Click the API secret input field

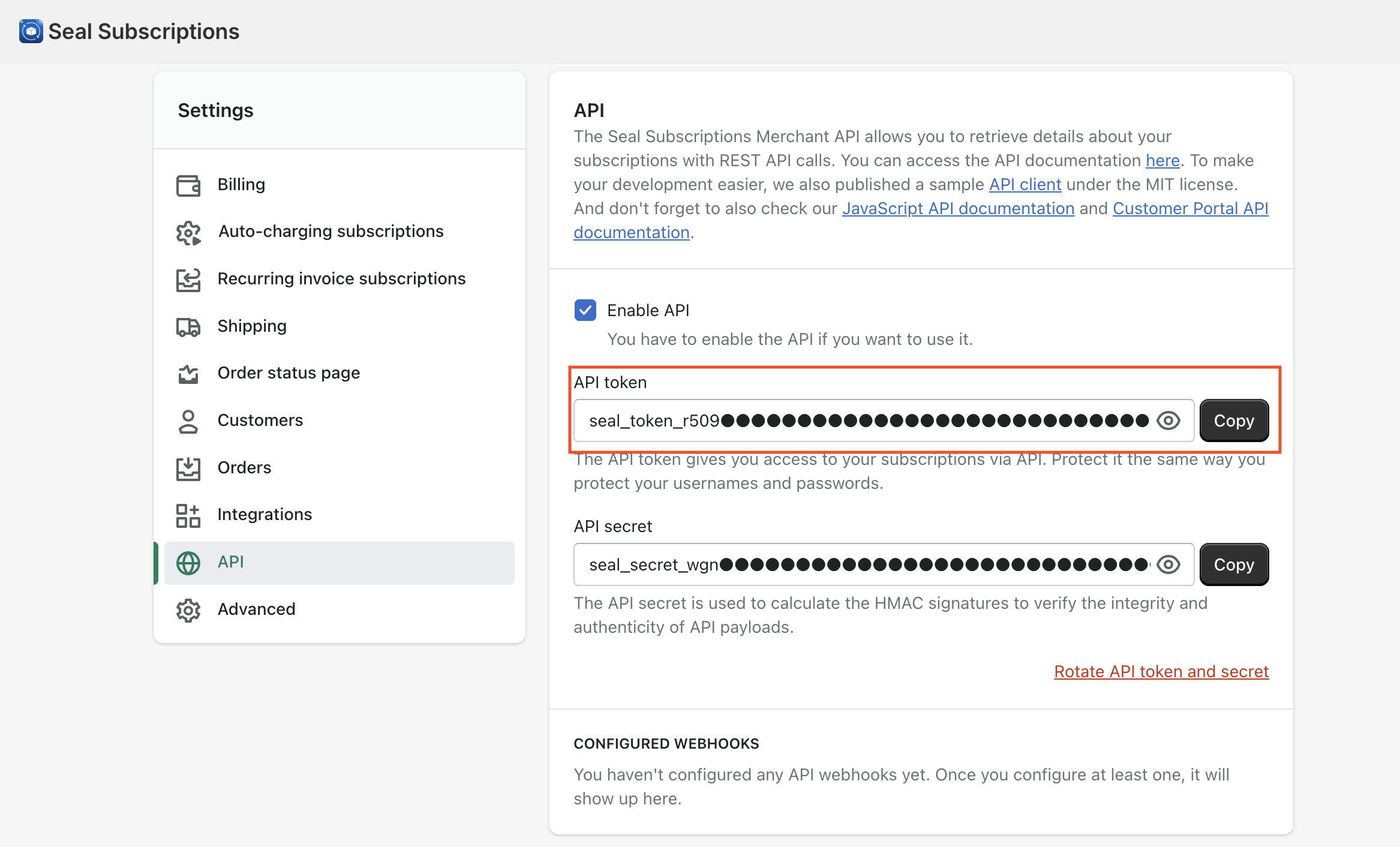point(884,564)
